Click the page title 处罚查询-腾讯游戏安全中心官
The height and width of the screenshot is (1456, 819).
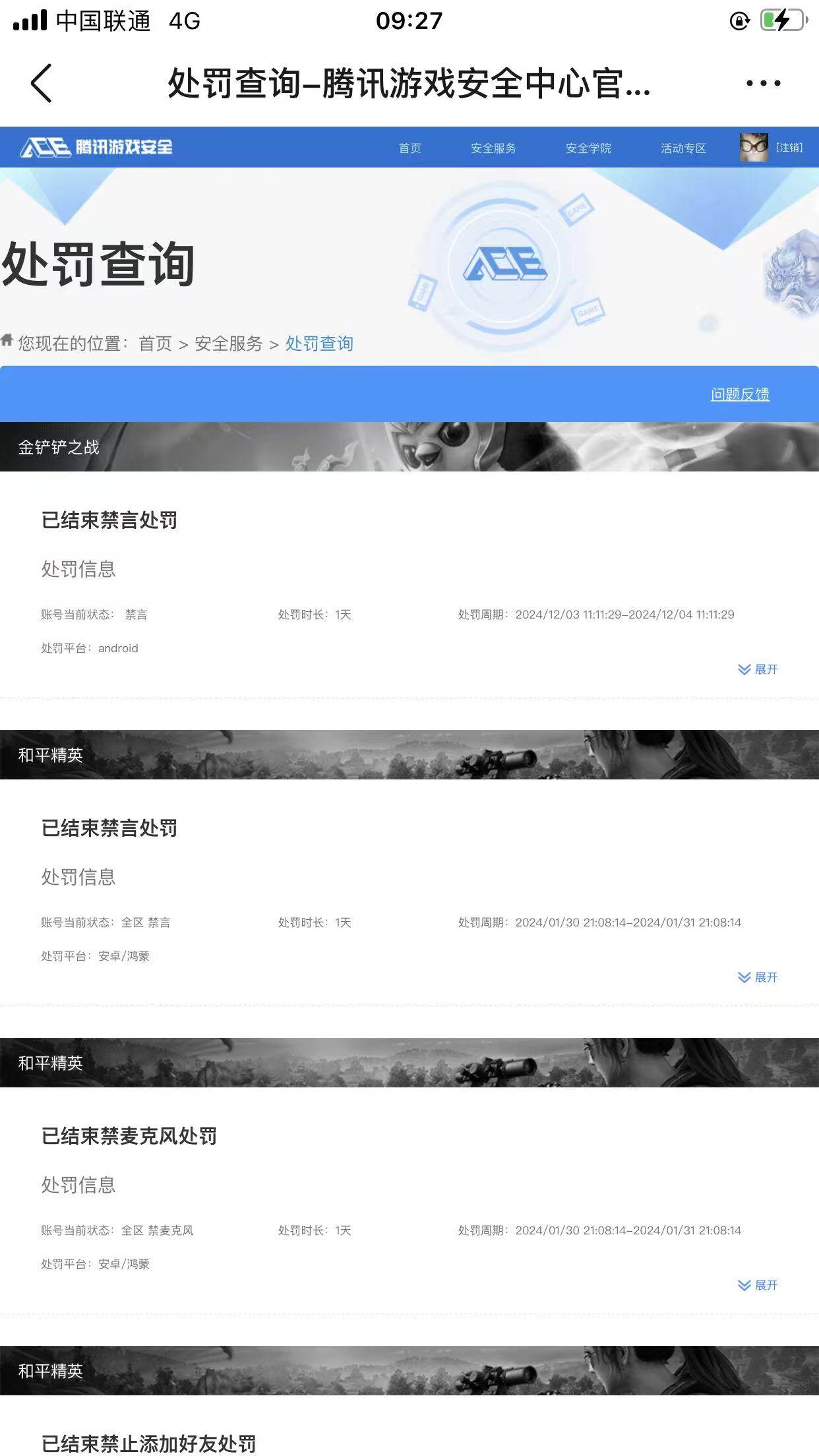coord(409,84)
